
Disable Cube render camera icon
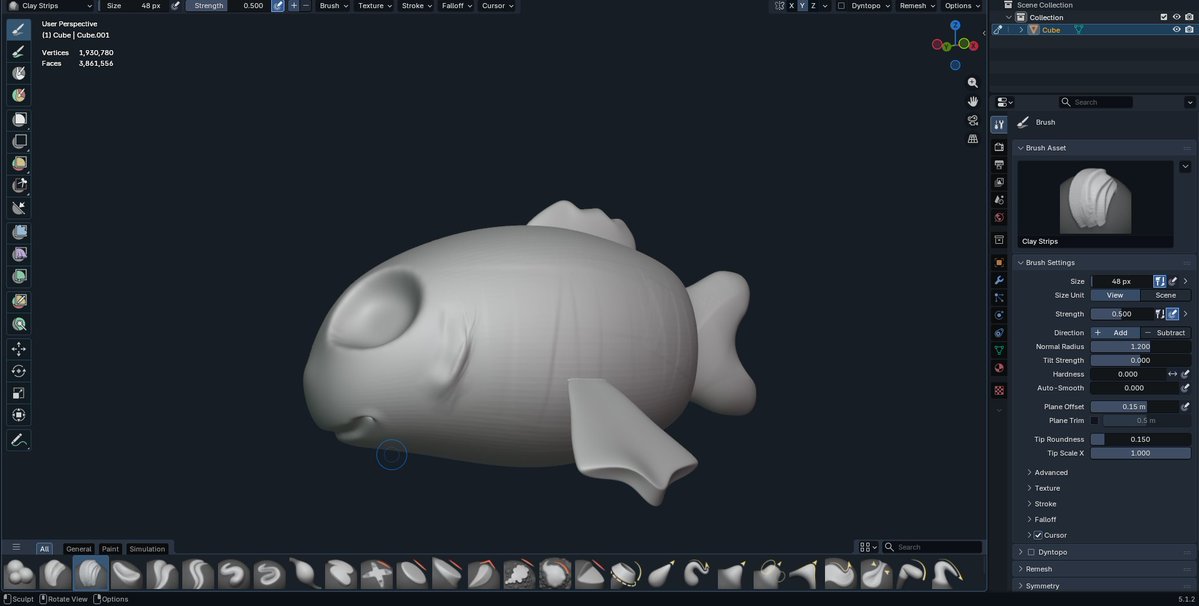(1189, 30)
